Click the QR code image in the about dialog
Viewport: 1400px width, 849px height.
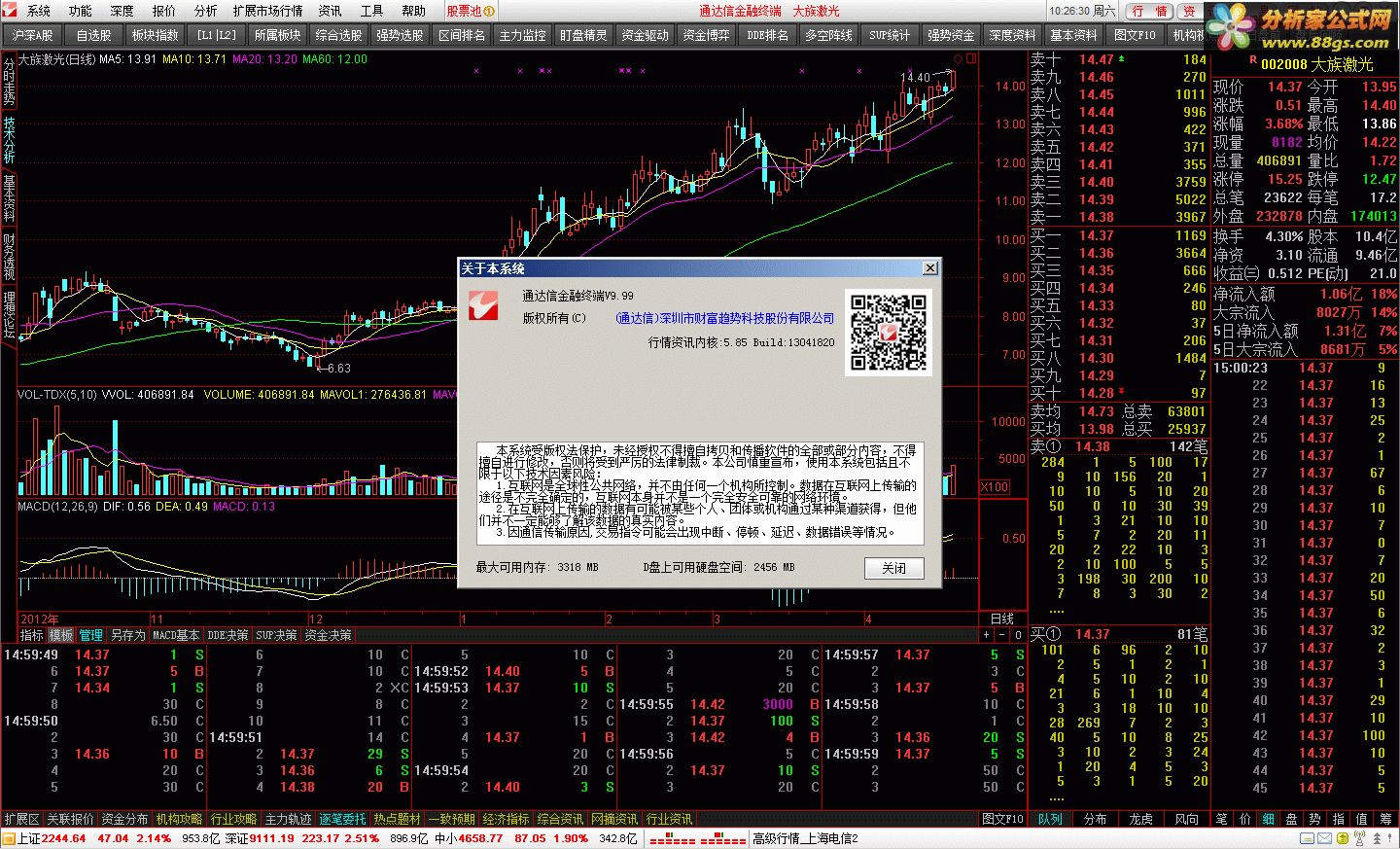coord(888,333)
